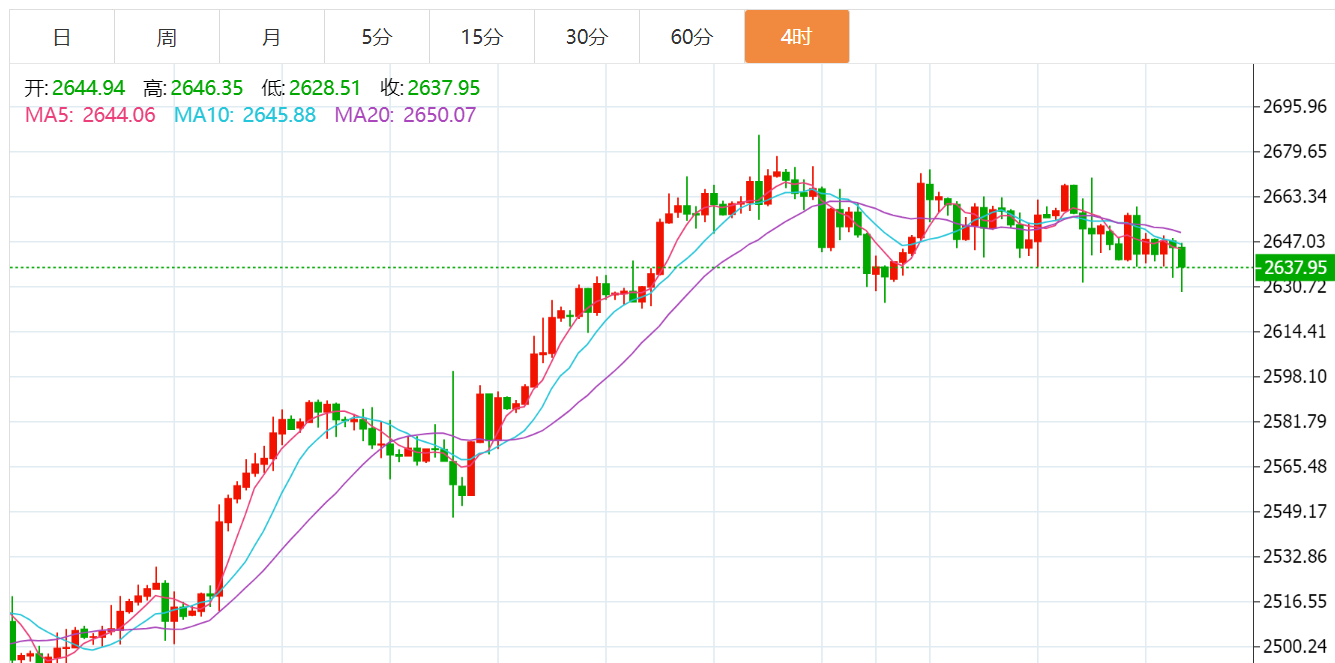Open the 月 monthly chart tab

[x=272, y=37]
